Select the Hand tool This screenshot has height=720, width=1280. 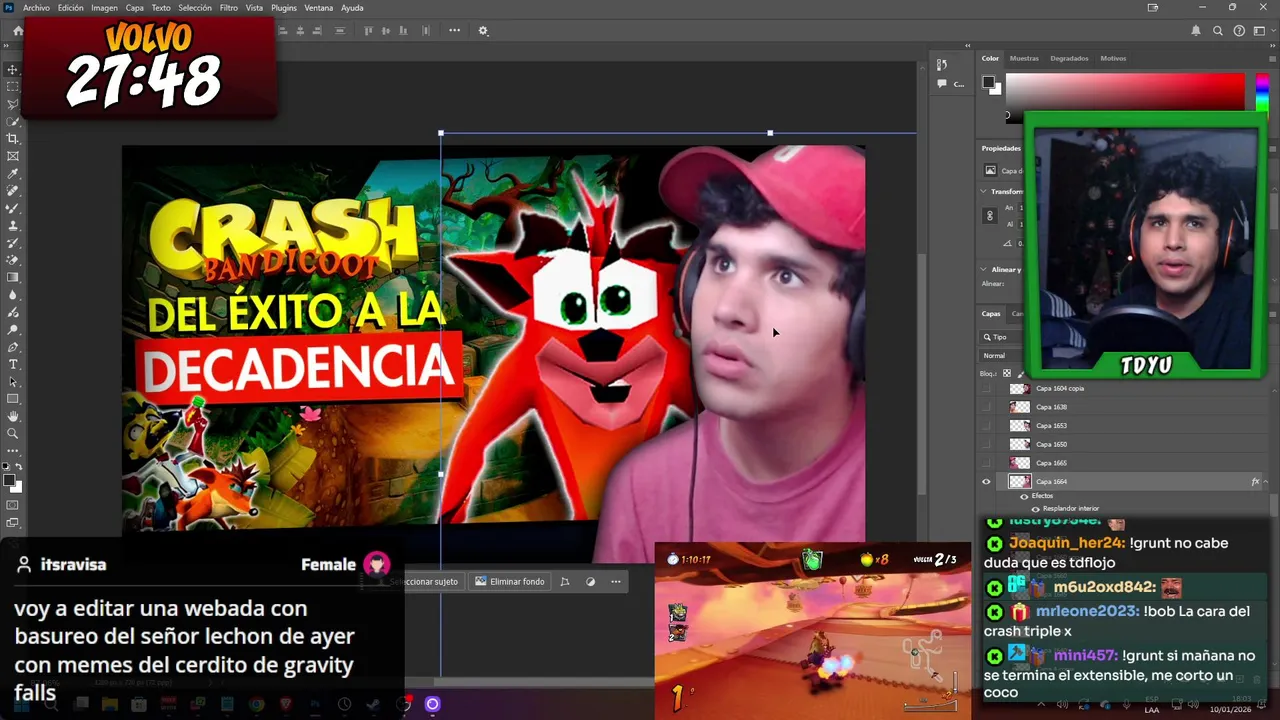pos(13,416)
